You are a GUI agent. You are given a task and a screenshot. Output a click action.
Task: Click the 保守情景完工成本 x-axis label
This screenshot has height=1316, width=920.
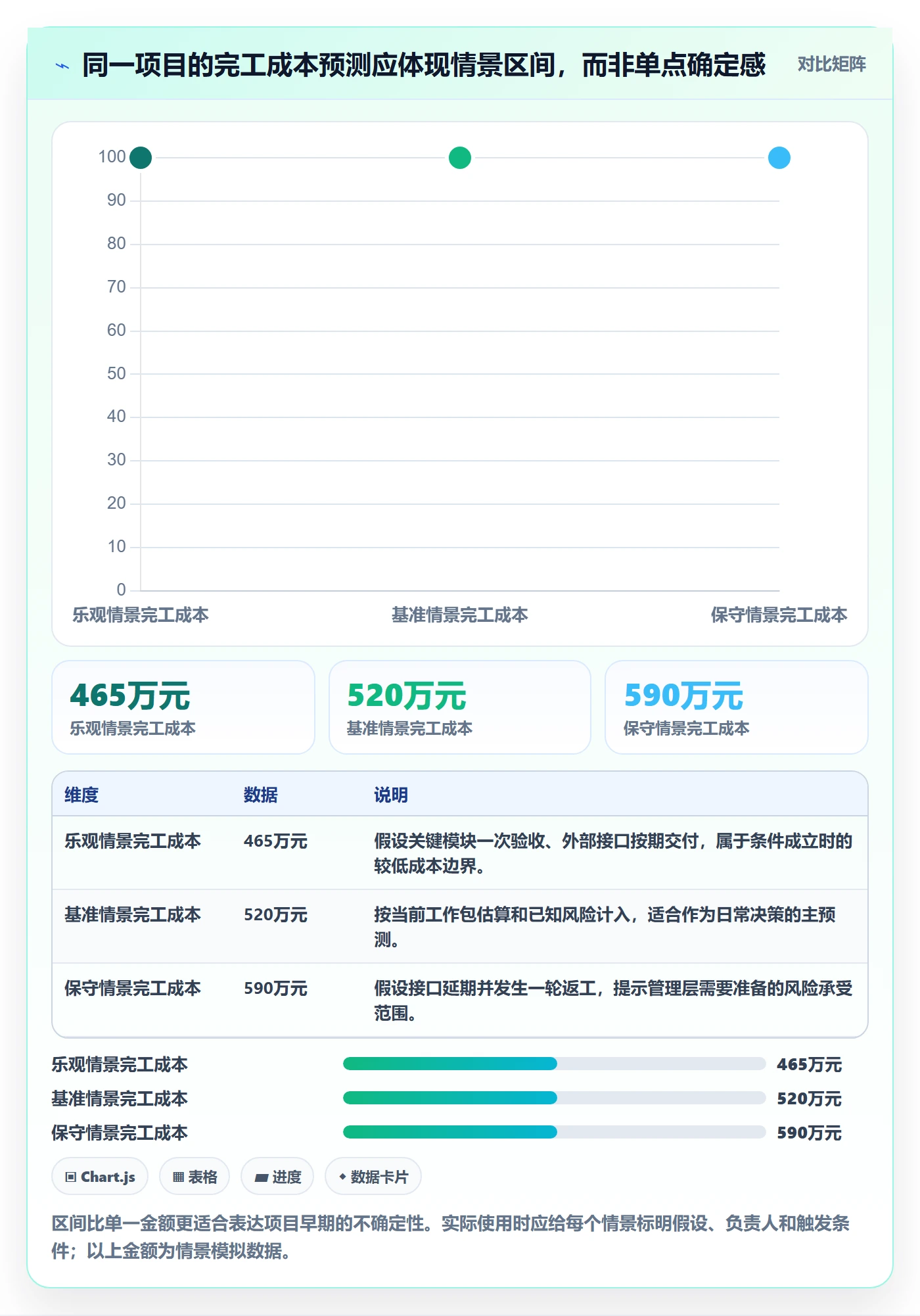pos(779,615)
